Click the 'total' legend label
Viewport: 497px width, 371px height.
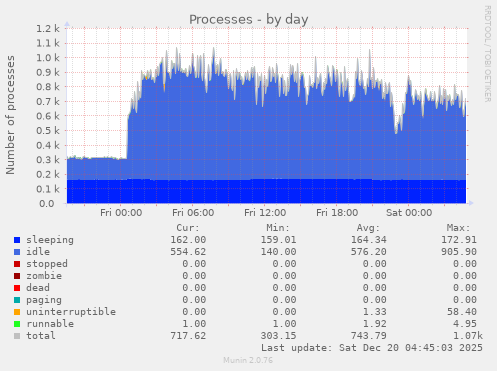tap(41, 336)
